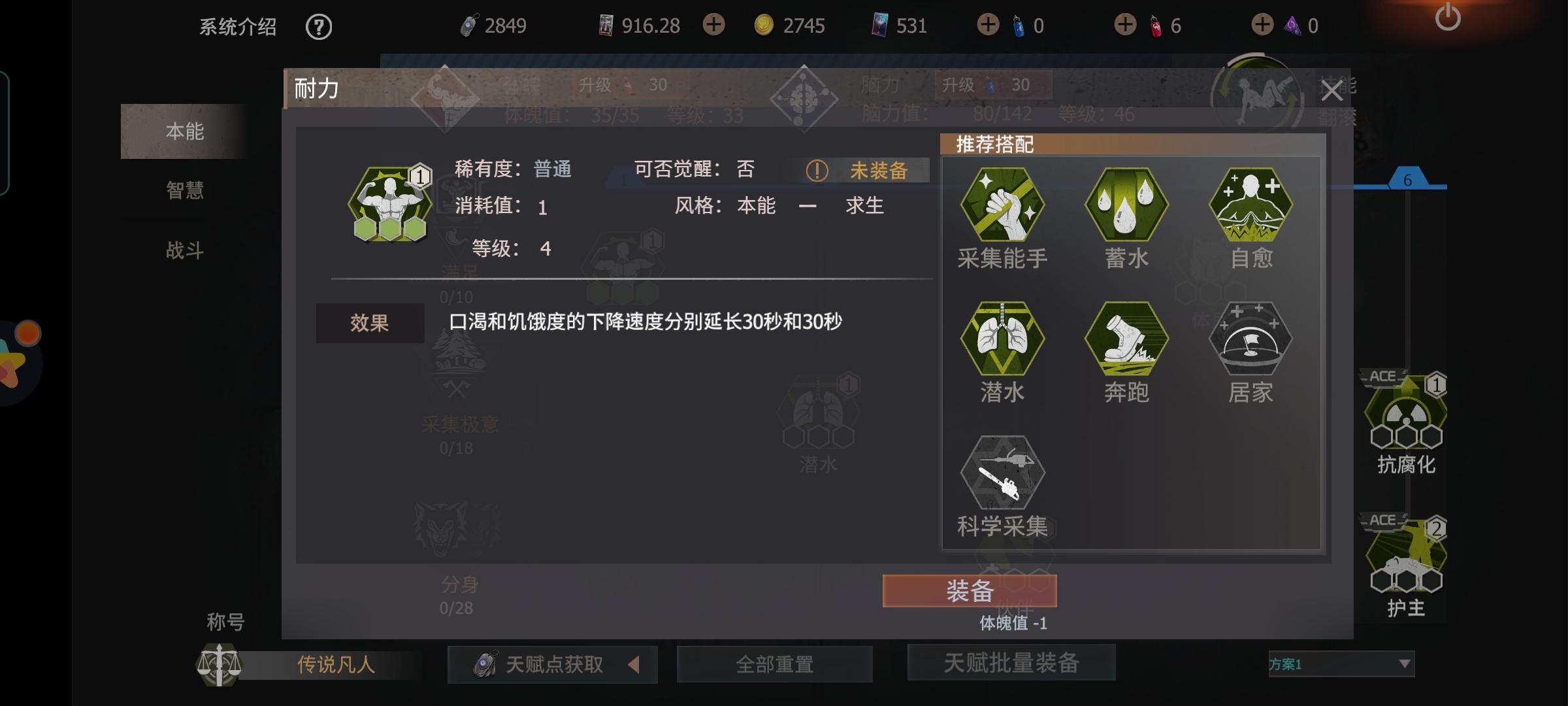Open the help question mark icon
Screen dimensions: 1568x706
[x=319, y=27]
